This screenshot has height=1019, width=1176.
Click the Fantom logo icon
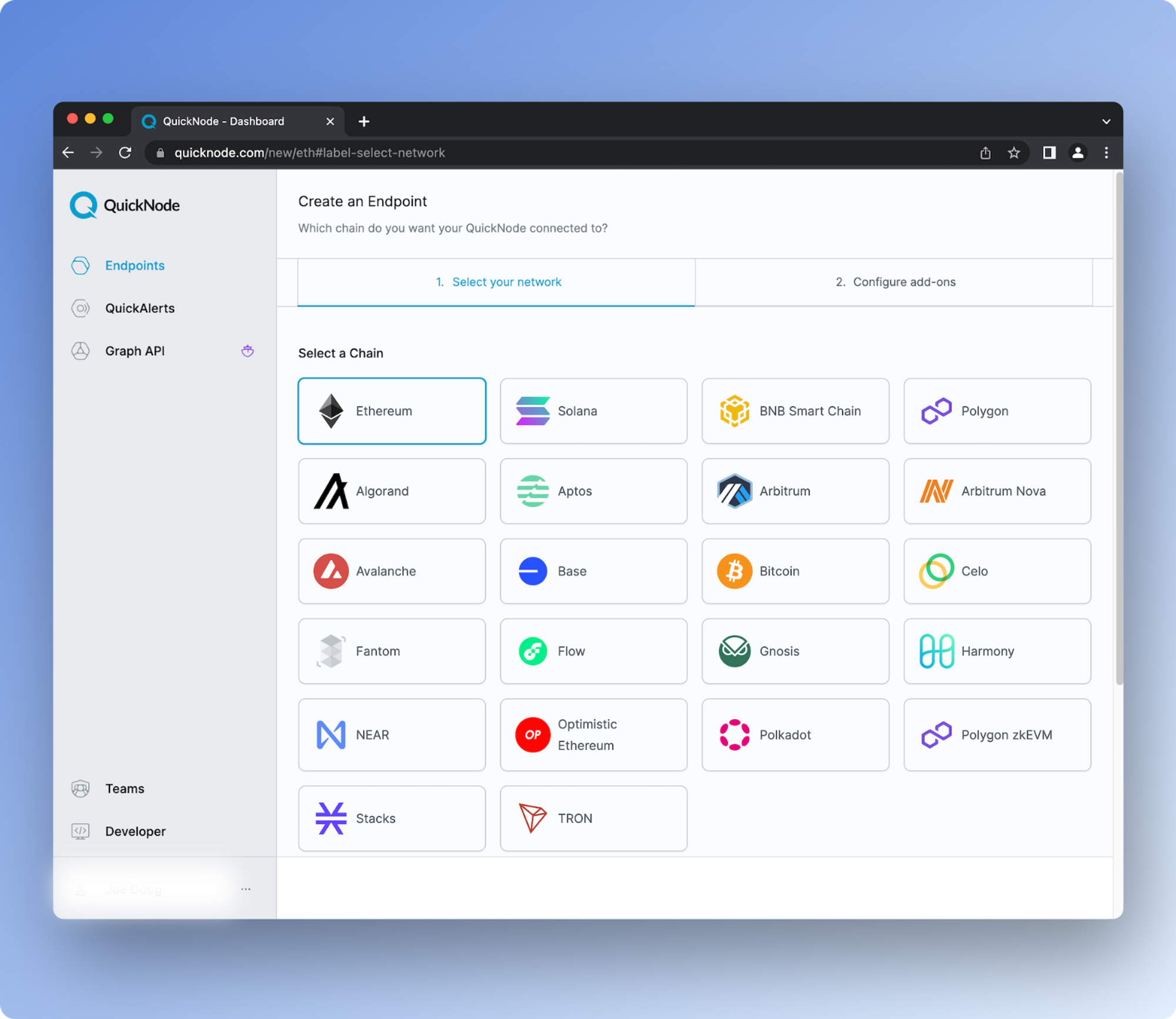click(331, 651)
